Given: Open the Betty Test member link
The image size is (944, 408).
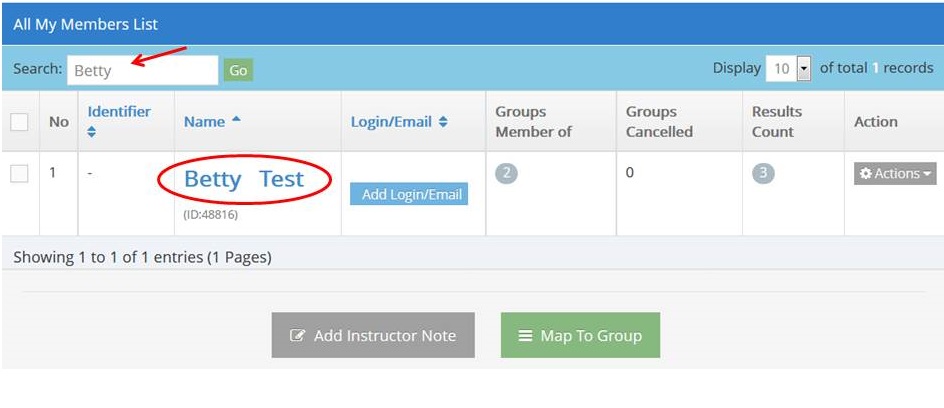Looking at the screenshot, I should 244,179.
